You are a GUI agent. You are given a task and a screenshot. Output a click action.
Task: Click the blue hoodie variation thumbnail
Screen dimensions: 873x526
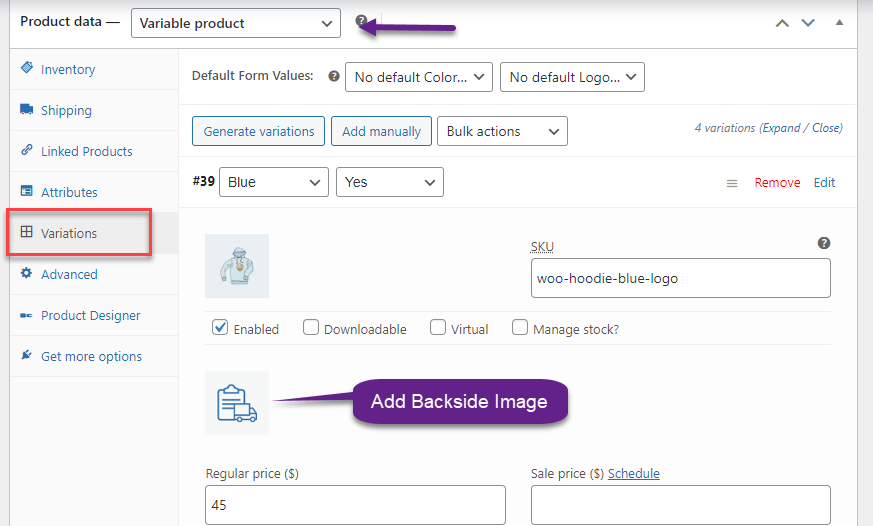tap(237, 266)
